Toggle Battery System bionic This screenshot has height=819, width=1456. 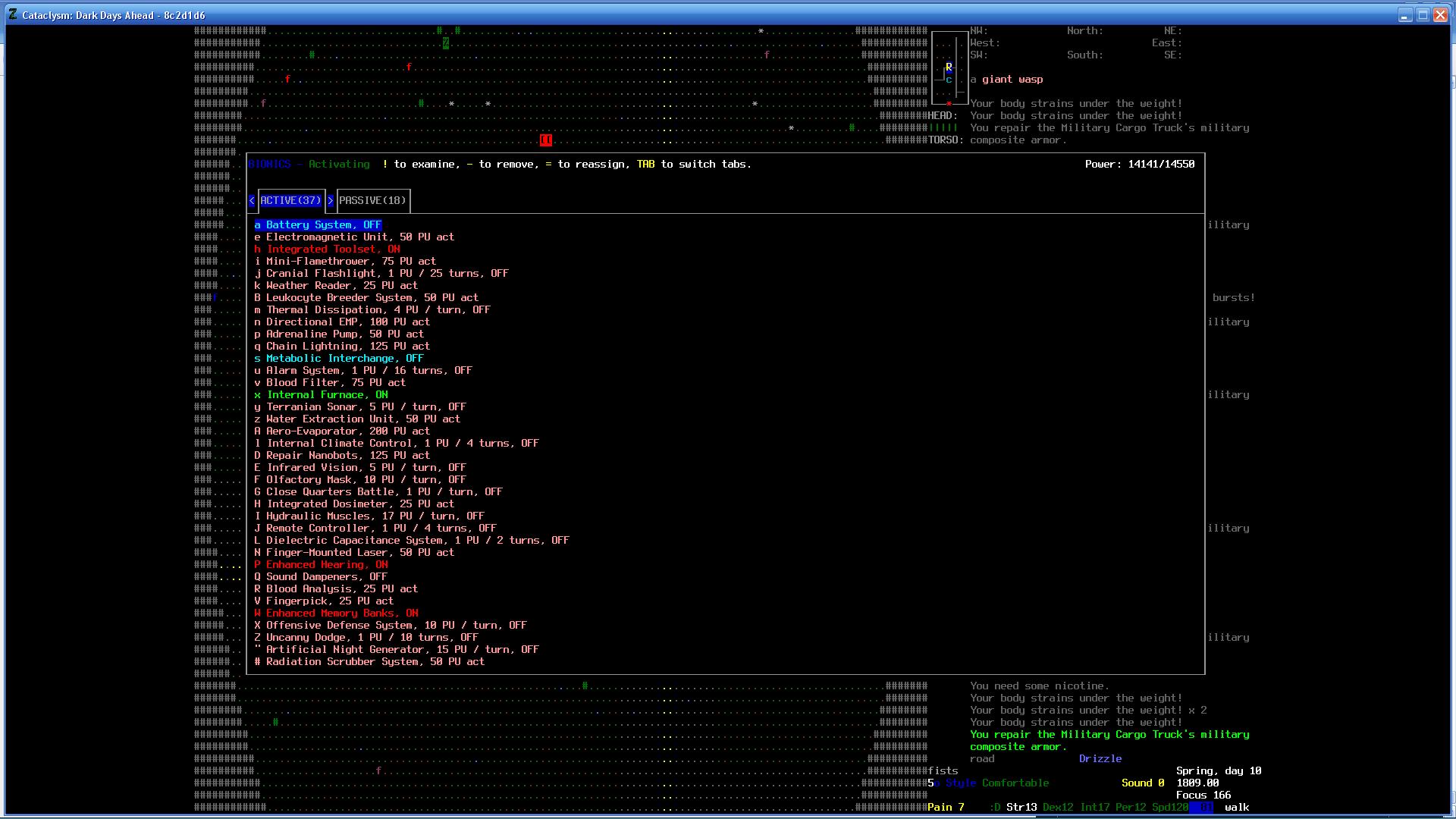[x=318, y=225]
